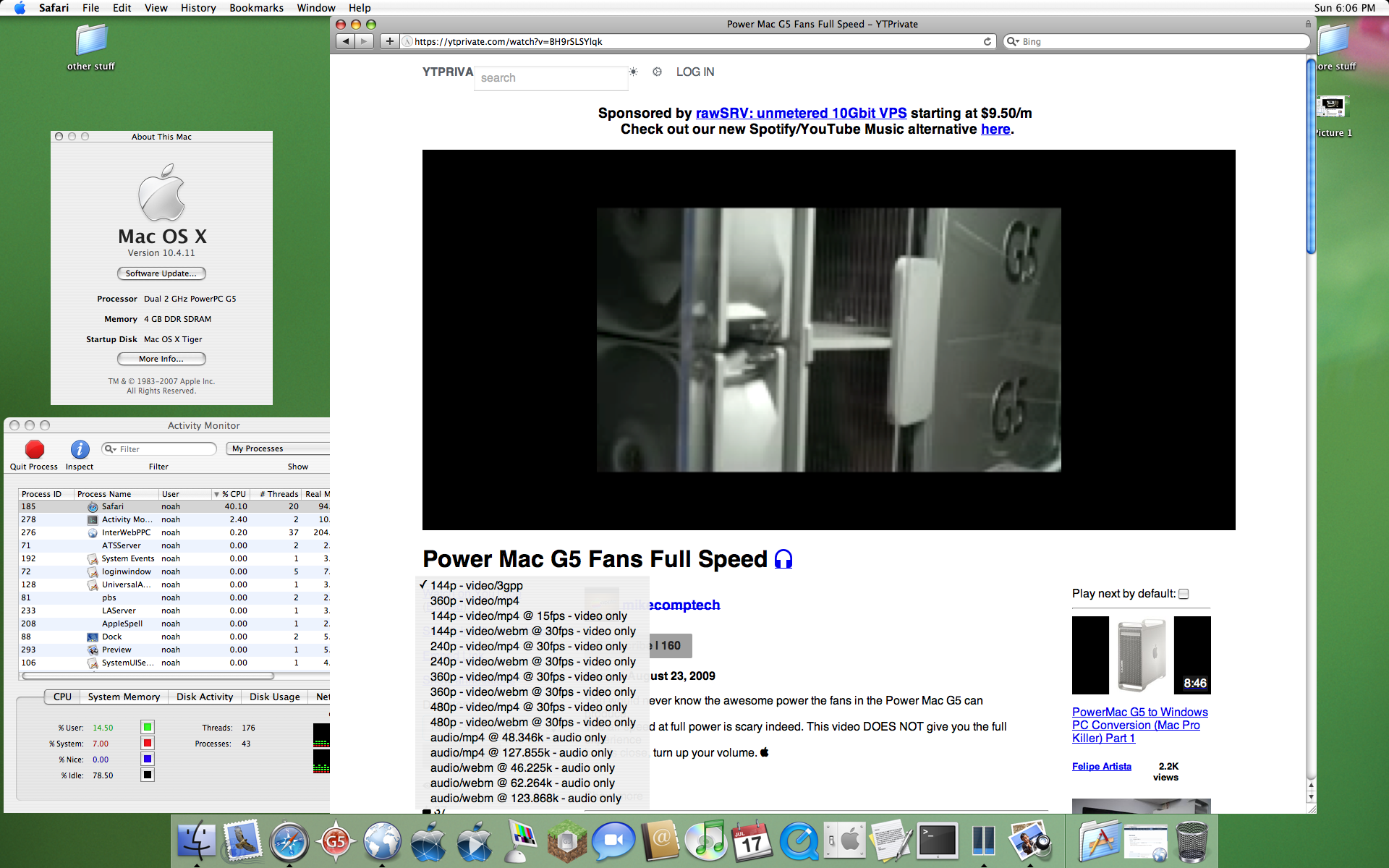Click the green % User color swatch
The image size is (1389, 868).
click(148, 727)
